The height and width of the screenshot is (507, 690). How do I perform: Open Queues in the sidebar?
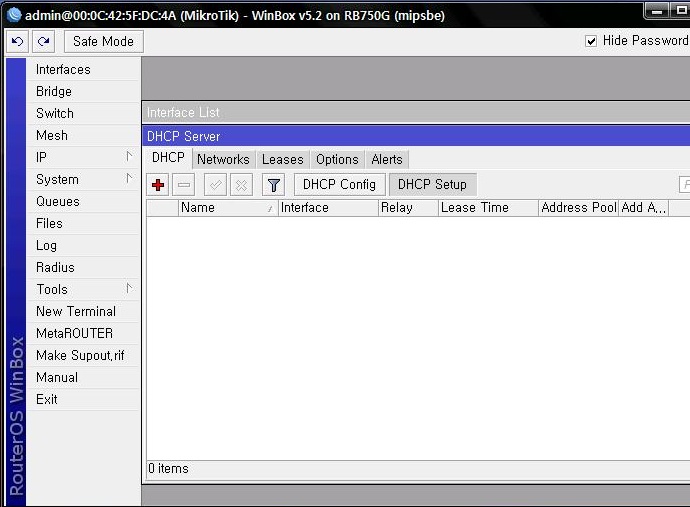[83, 202]
